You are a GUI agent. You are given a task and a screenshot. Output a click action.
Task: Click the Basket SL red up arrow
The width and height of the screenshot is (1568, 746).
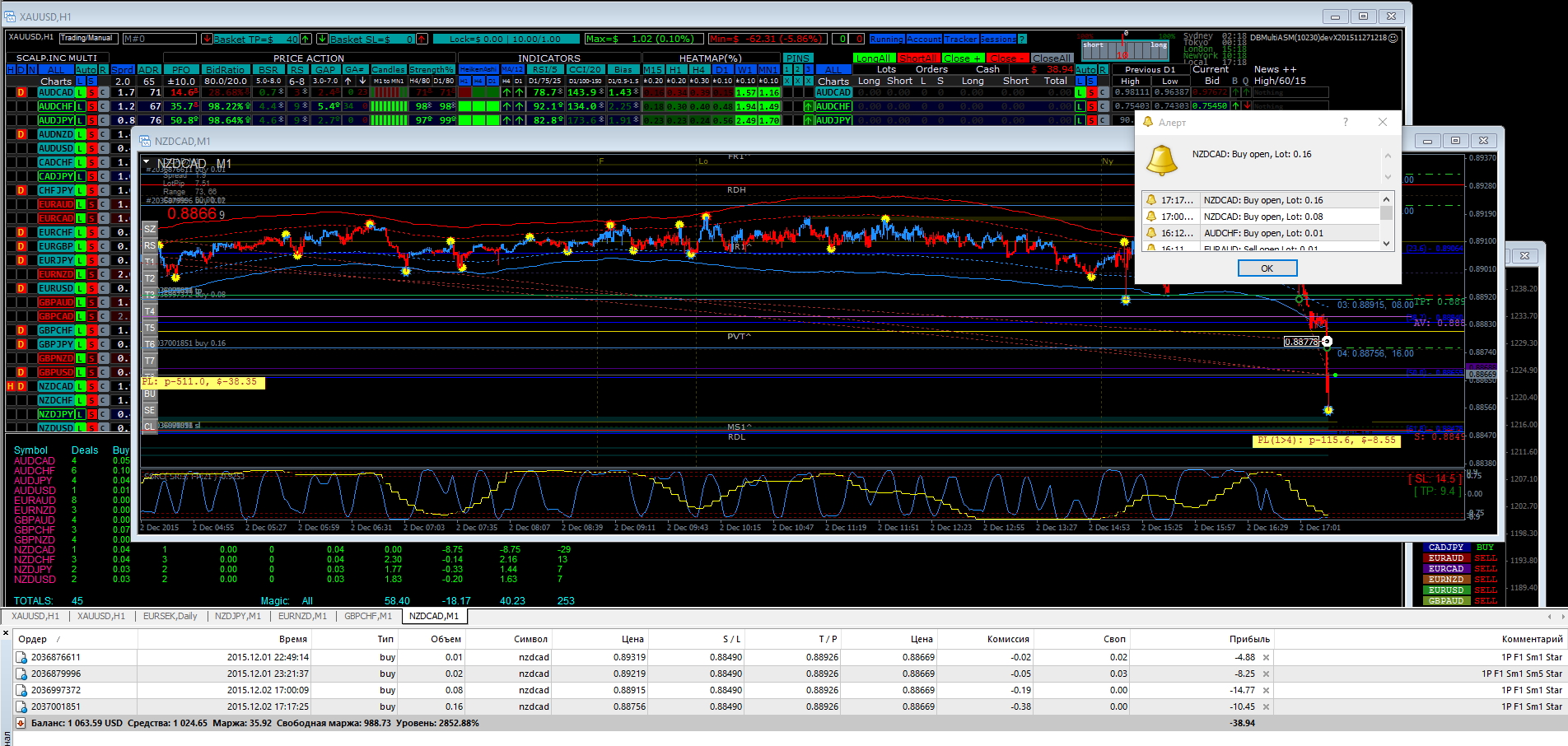[422, 39]
